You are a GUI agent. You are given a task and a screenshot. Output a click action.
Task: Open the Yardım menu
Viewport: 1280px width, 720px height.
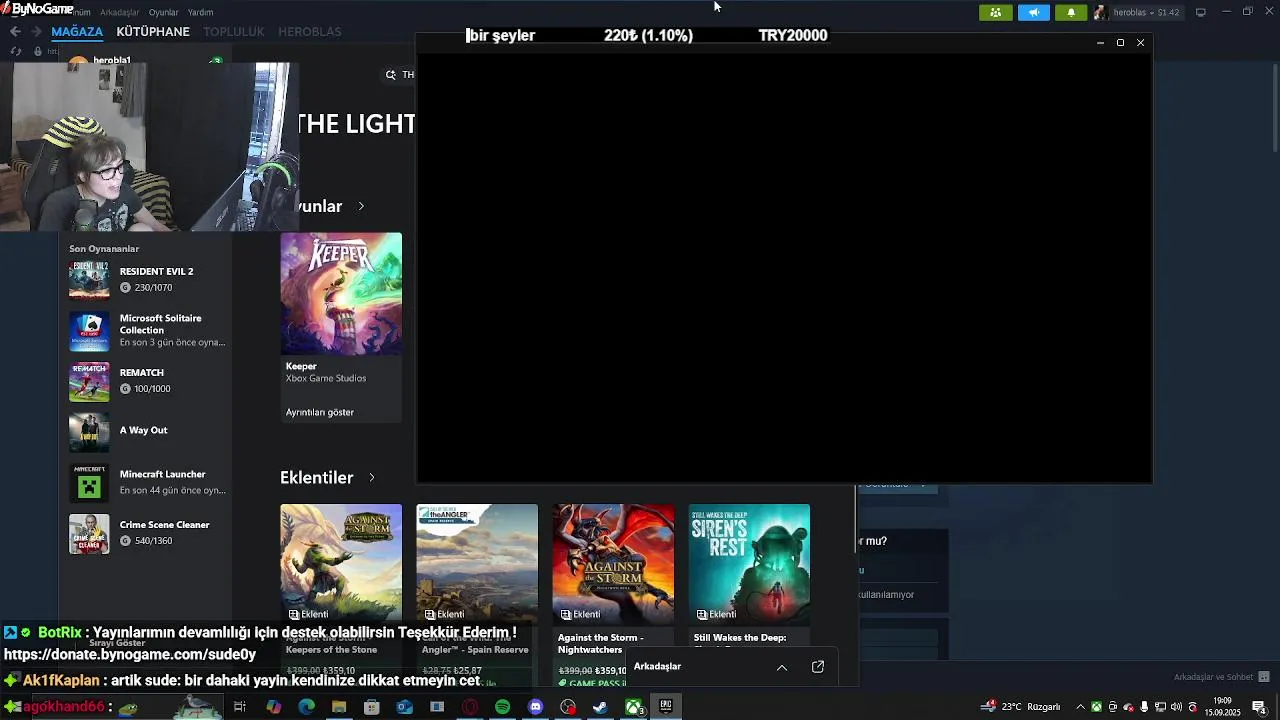click(x=200, y=12)
